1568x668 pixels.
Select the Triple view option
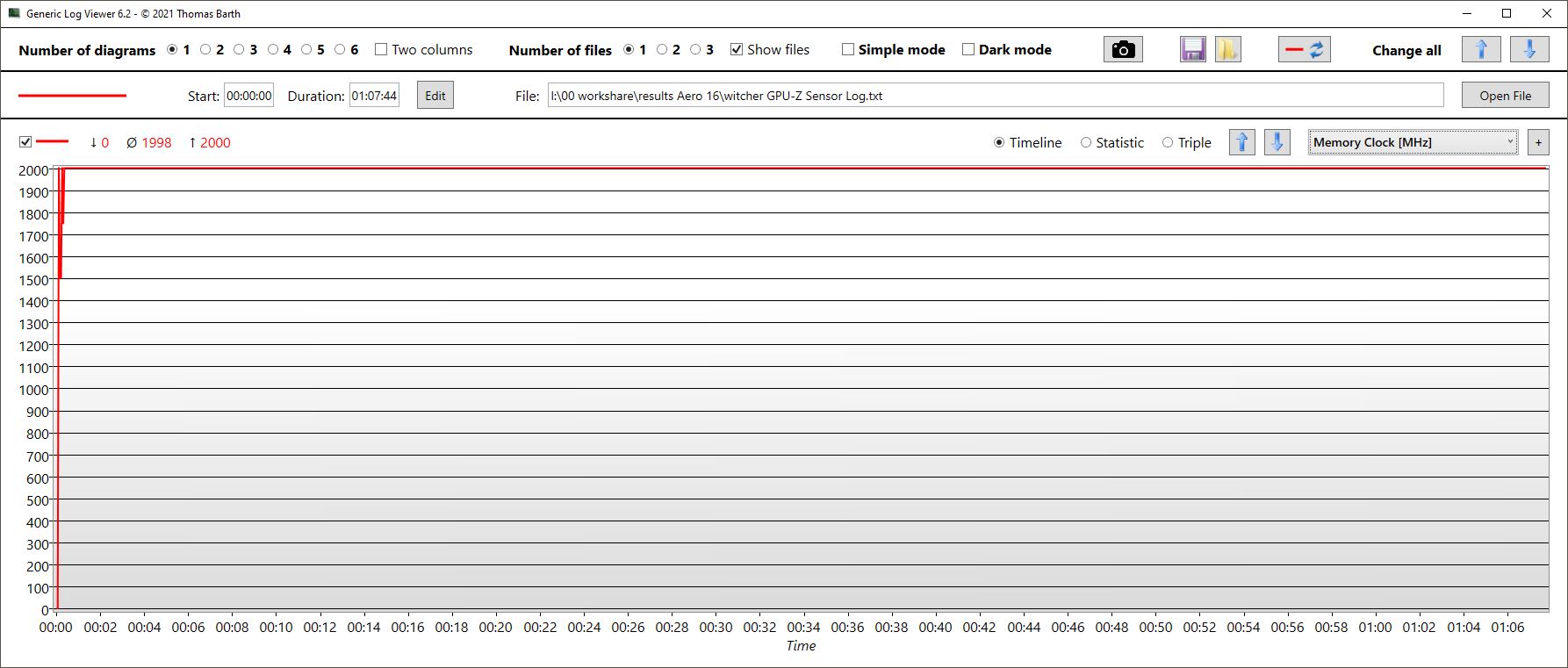(x=1168, y=142)
